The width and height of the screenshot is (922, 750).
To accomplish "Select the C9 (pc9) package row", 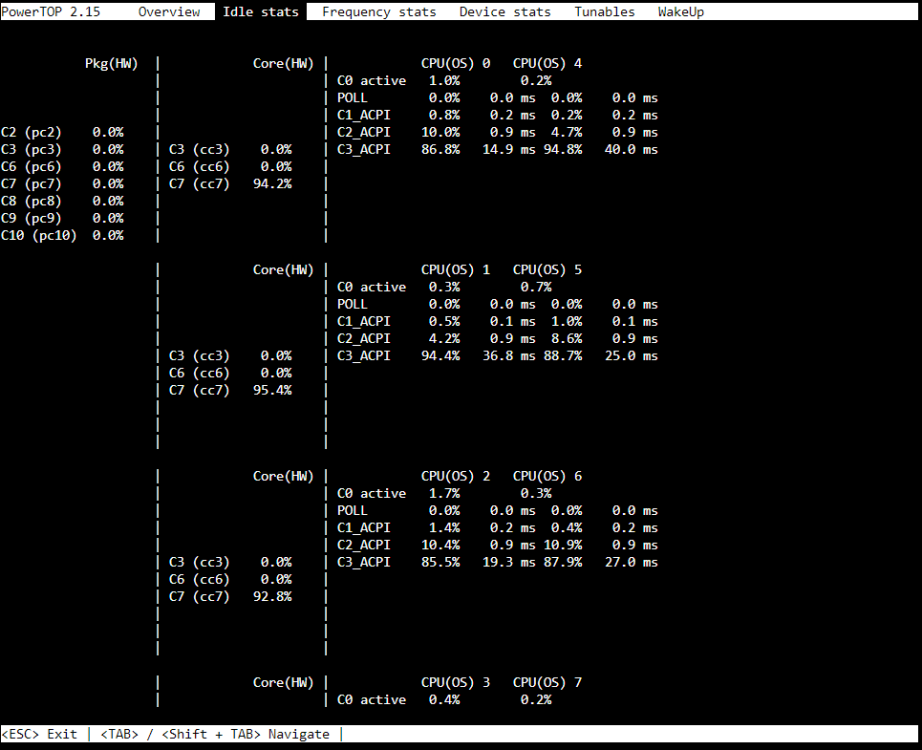I will 62,218.
